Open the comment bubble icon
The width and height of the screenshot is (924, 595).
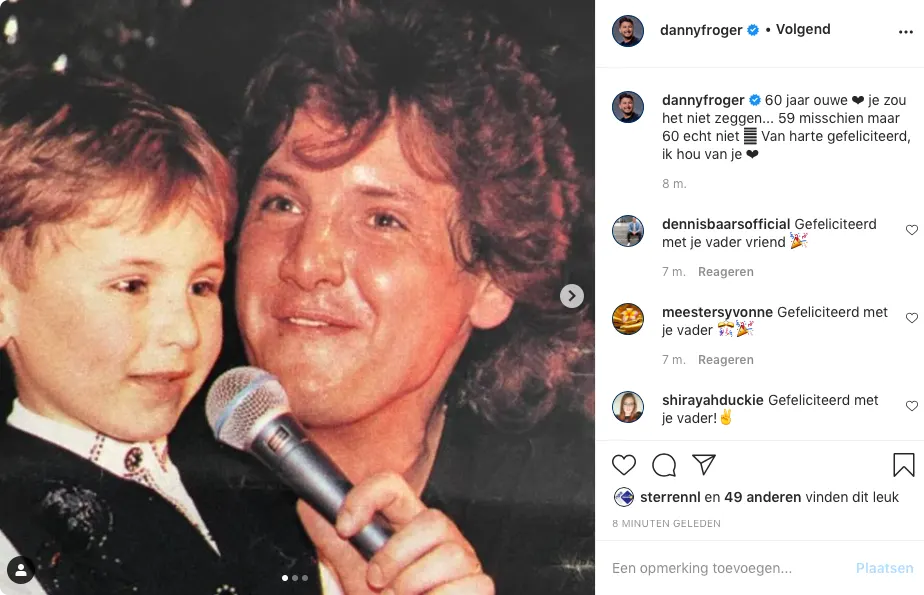[664, 465]
